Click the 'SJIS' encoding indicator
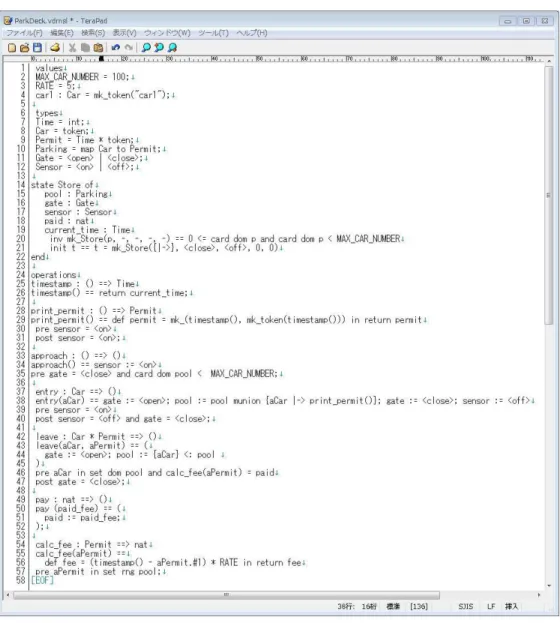The height and width of the screenshot is (623, 560). [465, 606]
